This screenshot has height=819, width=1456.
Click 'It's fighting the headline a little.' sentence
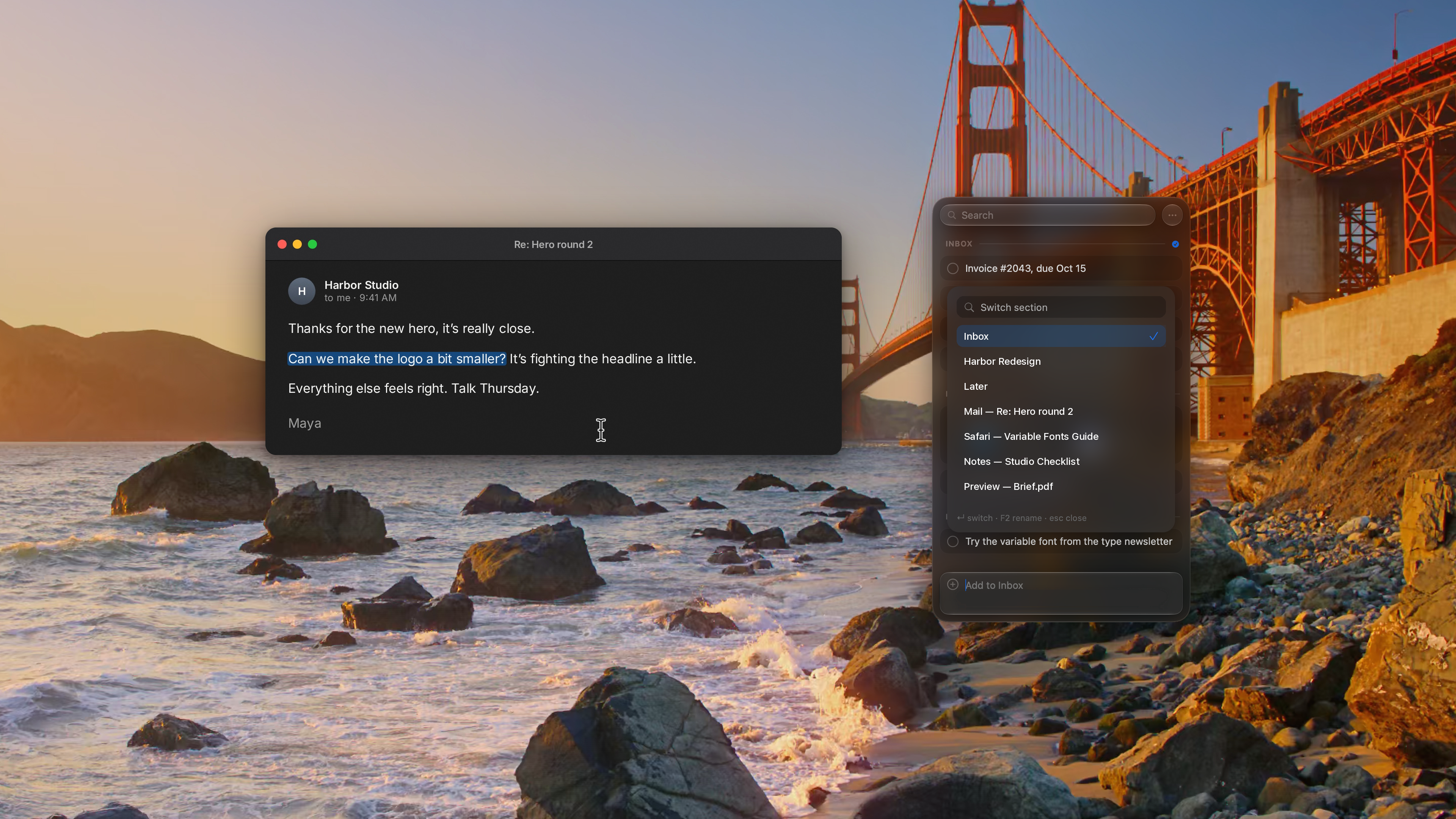(602, 359)
